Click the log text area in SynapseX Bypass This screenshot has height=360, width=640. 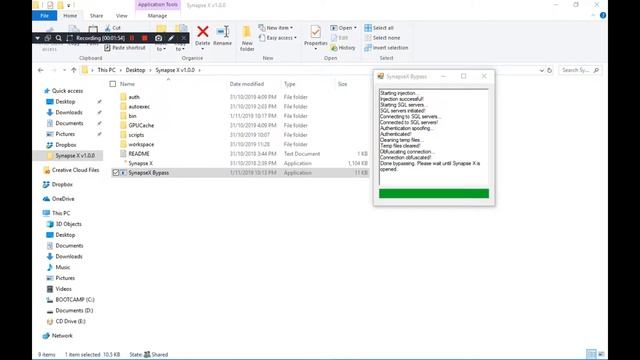[x=433, y=137]
